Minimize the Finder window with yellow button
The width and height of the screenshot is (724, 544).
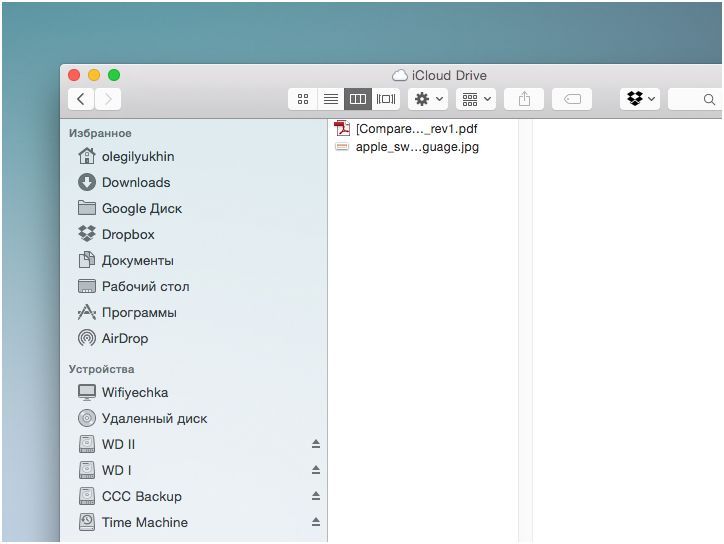click(94, 75)
